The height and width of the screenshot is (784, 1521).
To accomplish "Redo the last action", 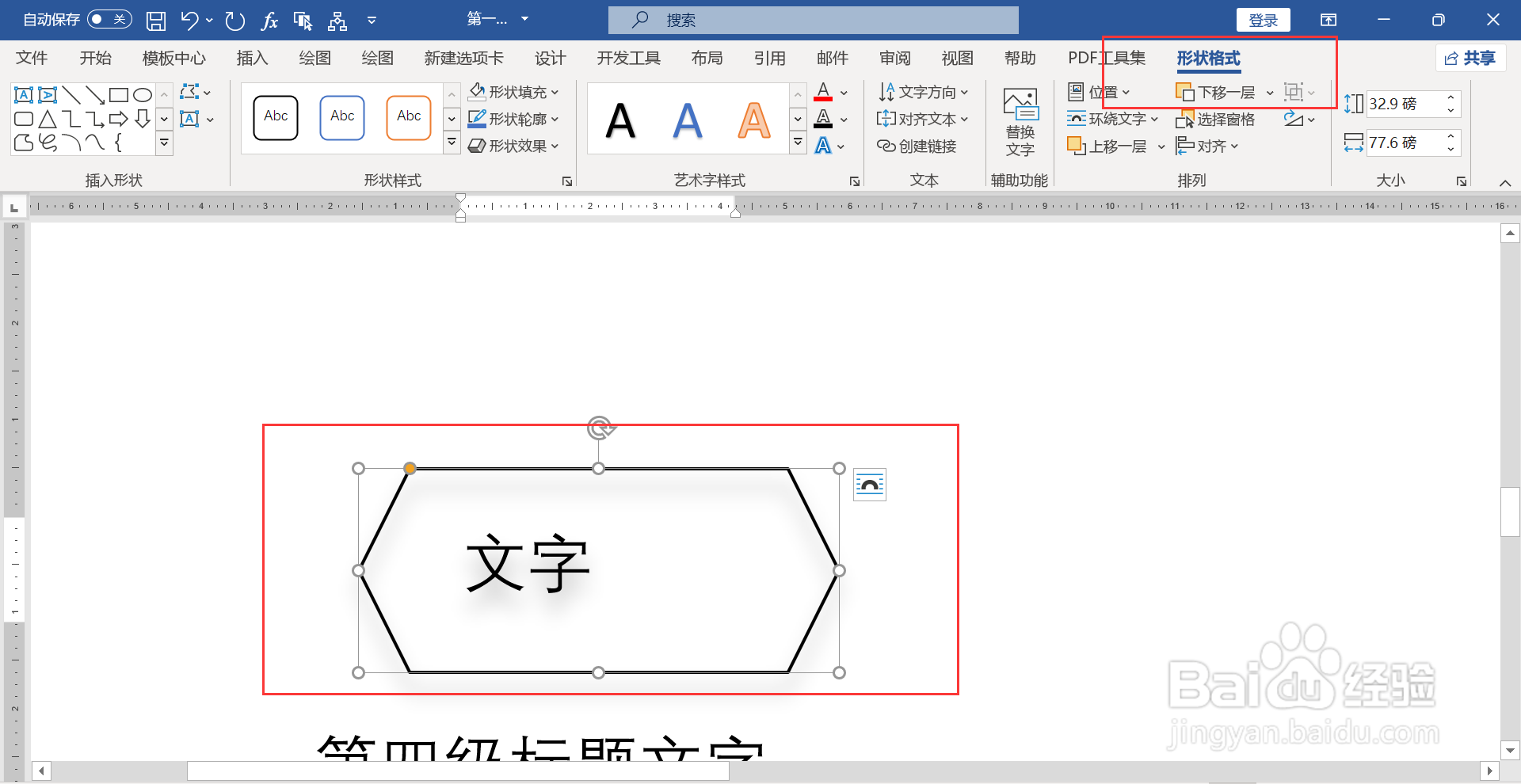I will tap(234, 21).
